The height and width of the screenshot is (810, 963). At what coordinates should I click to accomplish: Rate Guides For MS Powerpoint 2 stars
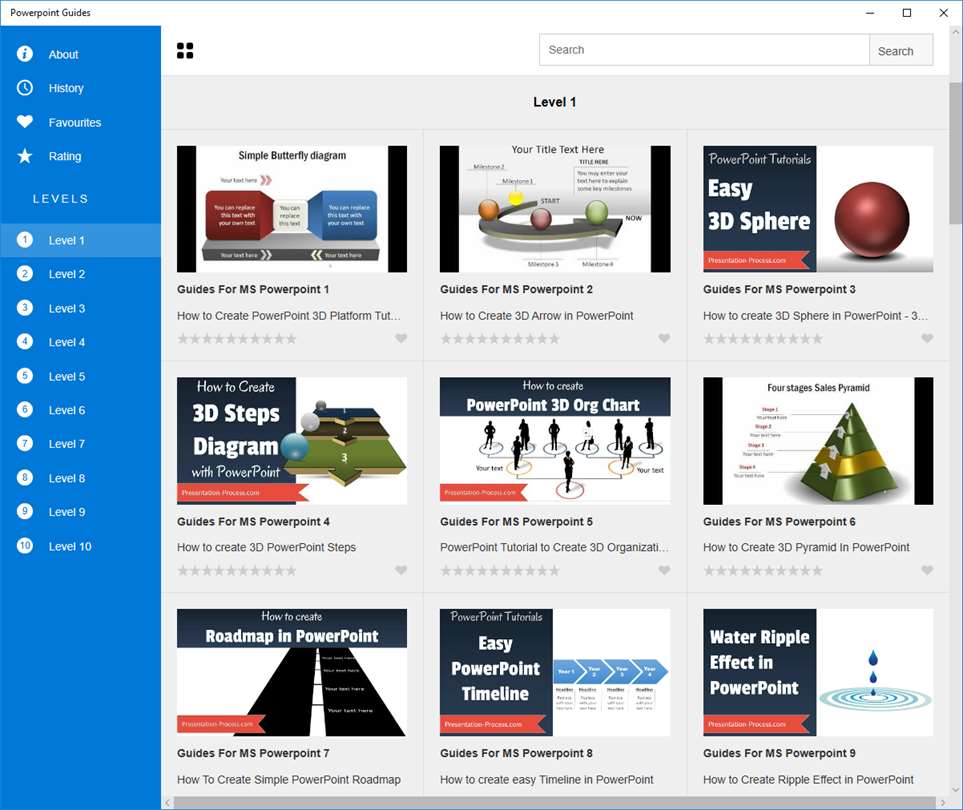499,338
